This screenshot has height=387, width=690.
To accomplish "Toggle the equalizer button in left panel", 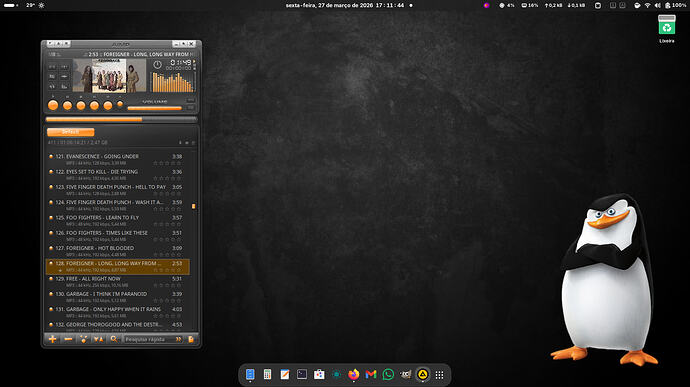I will click(x=64, y=86).
